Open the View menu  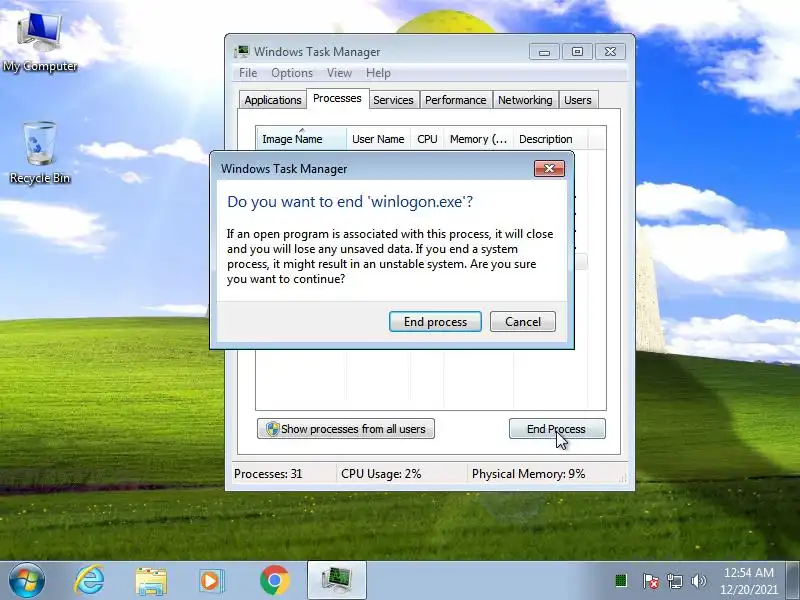(339, 73)
